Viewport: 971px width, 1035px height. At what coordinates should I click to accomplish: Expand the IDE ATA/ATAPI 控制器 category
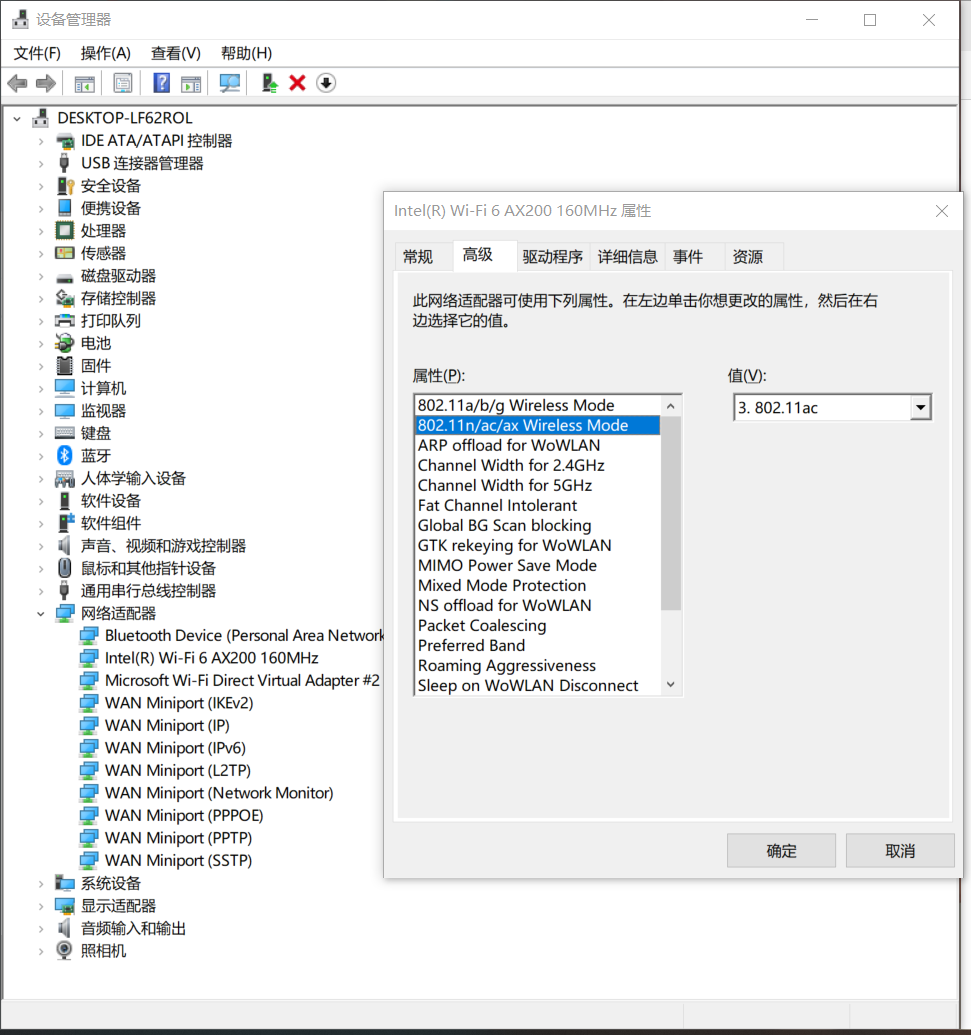[41, 141]
